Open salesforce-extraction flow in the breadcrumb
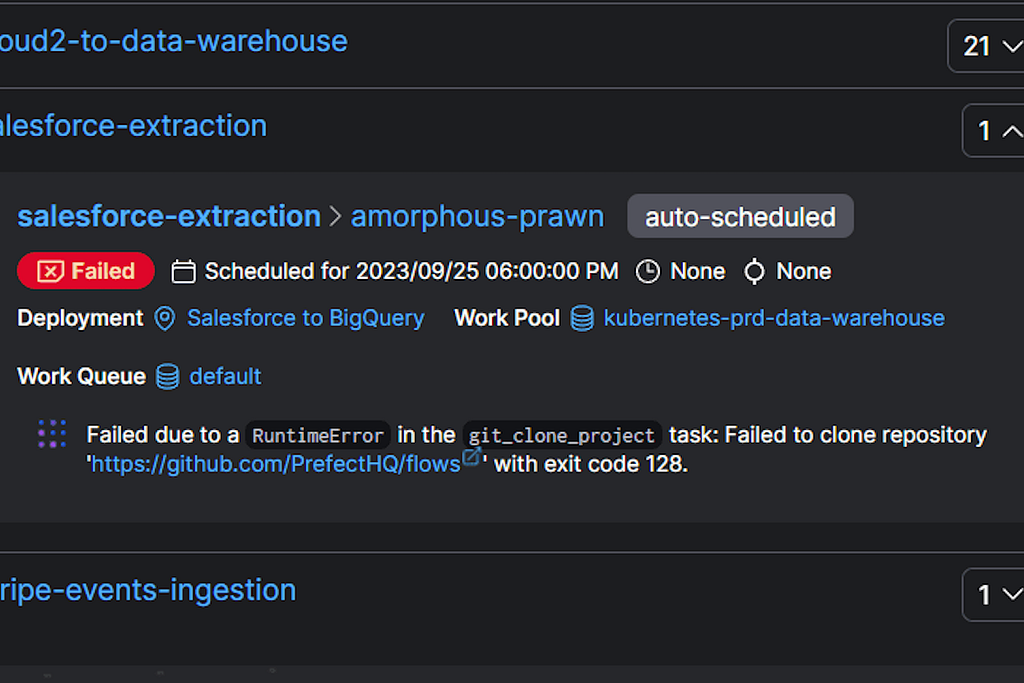The width and height of the screenshot is (1024, 683). (169, 216)
